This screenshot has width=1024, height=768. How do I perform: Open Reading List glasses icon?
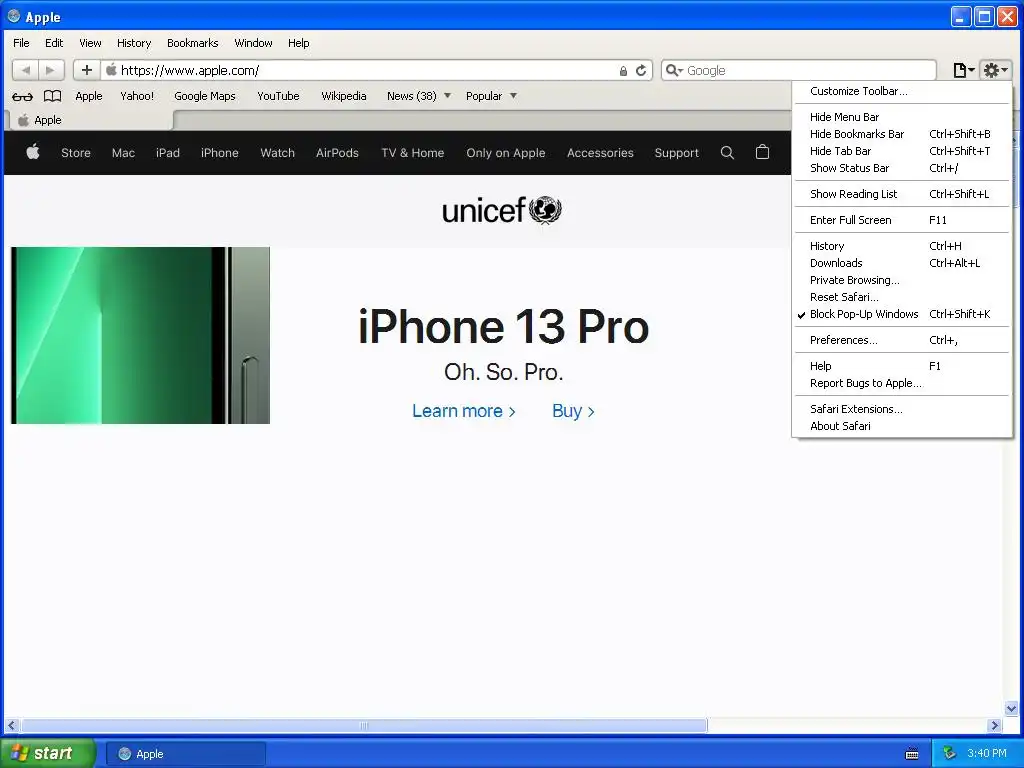pos(22,96)
